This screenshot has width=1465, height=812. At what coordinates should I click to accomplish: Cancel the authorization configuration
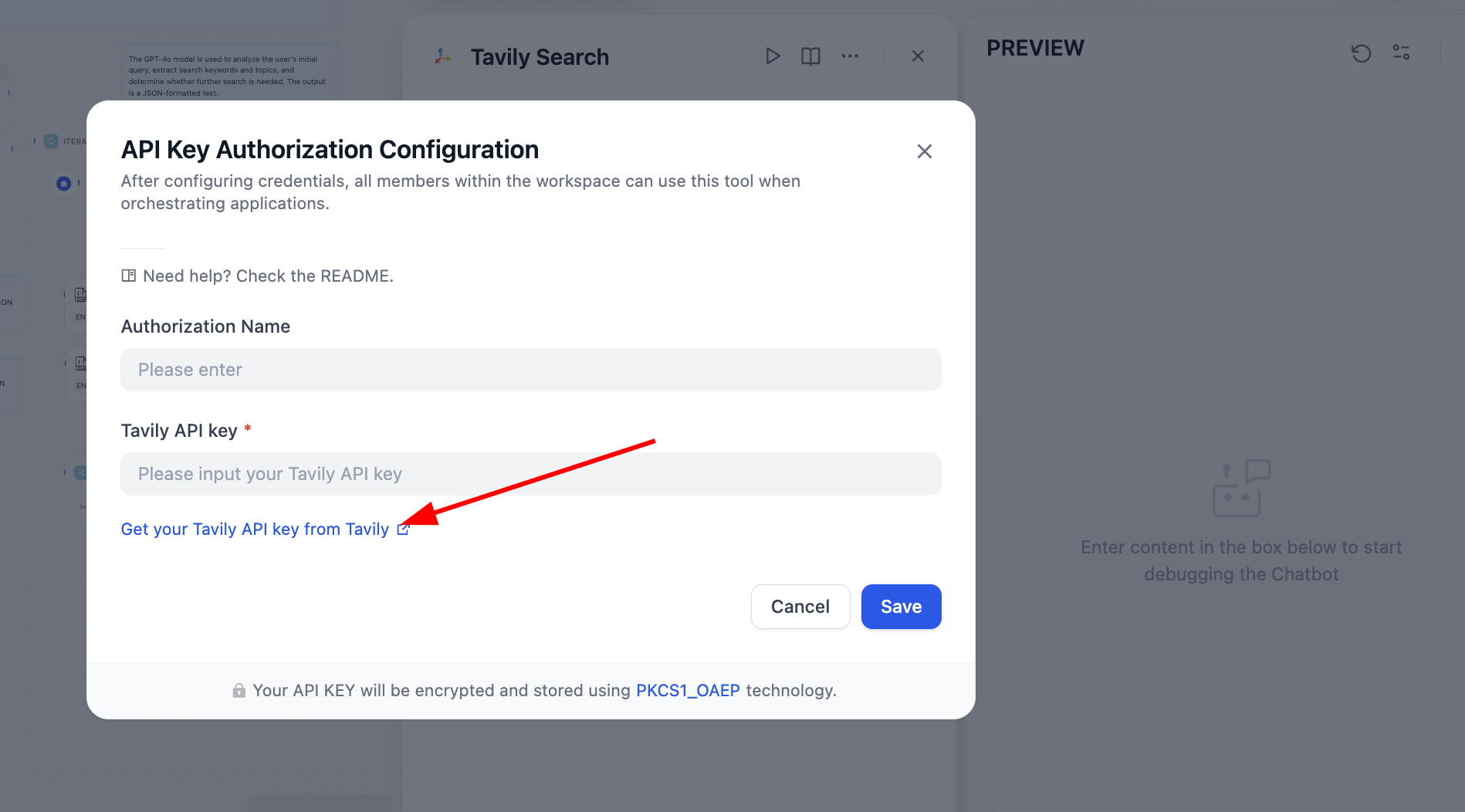(800, 607)
